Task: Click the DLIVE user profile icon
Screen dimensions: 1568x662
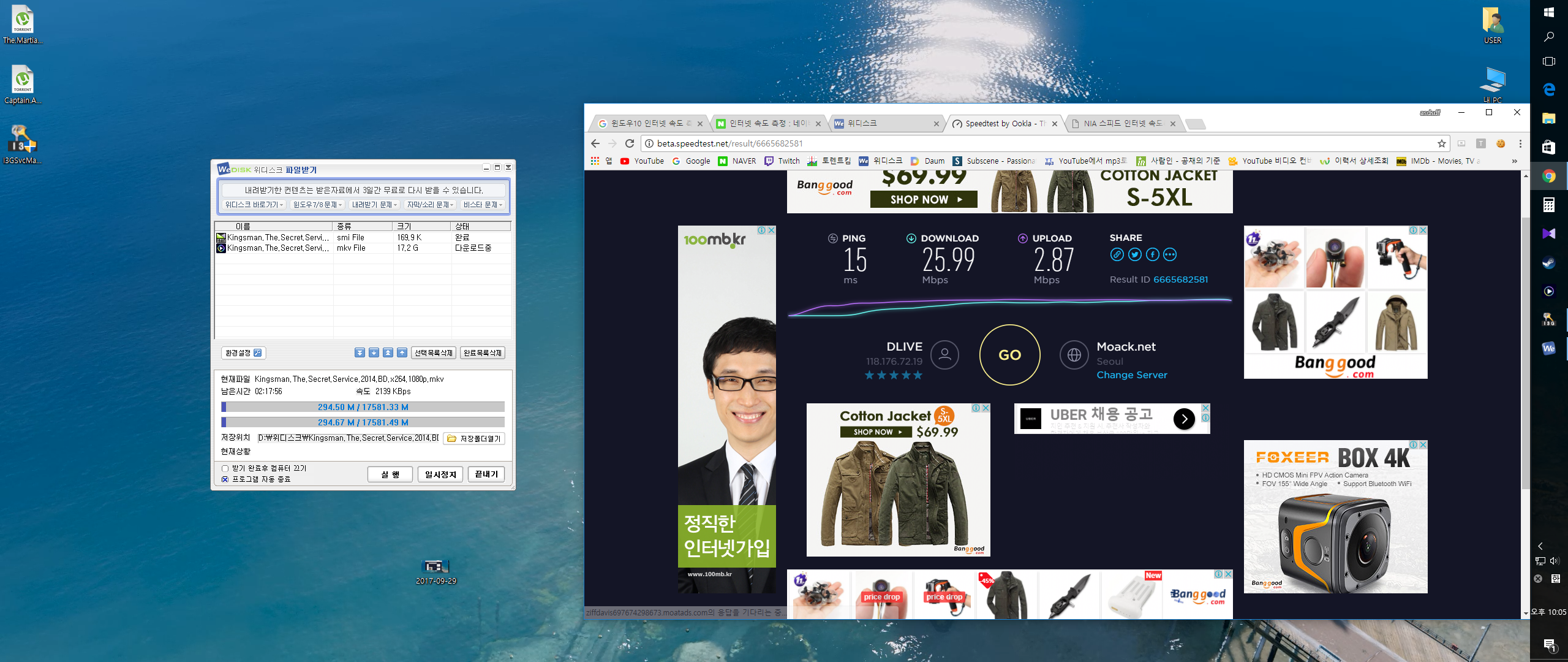Action: 944,354
